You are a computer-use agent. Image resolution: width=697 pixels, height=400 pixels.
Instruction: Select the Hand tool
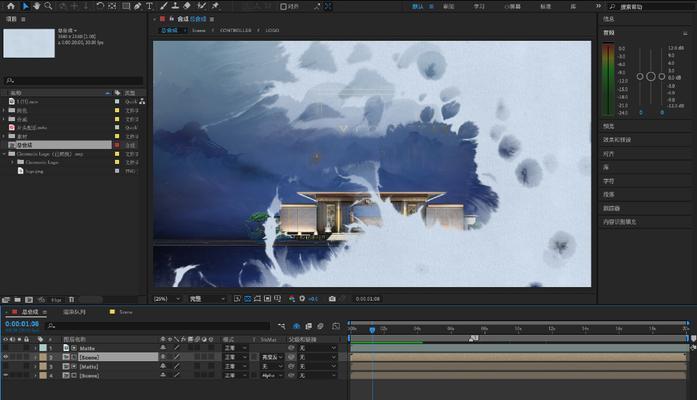(36, 6)
